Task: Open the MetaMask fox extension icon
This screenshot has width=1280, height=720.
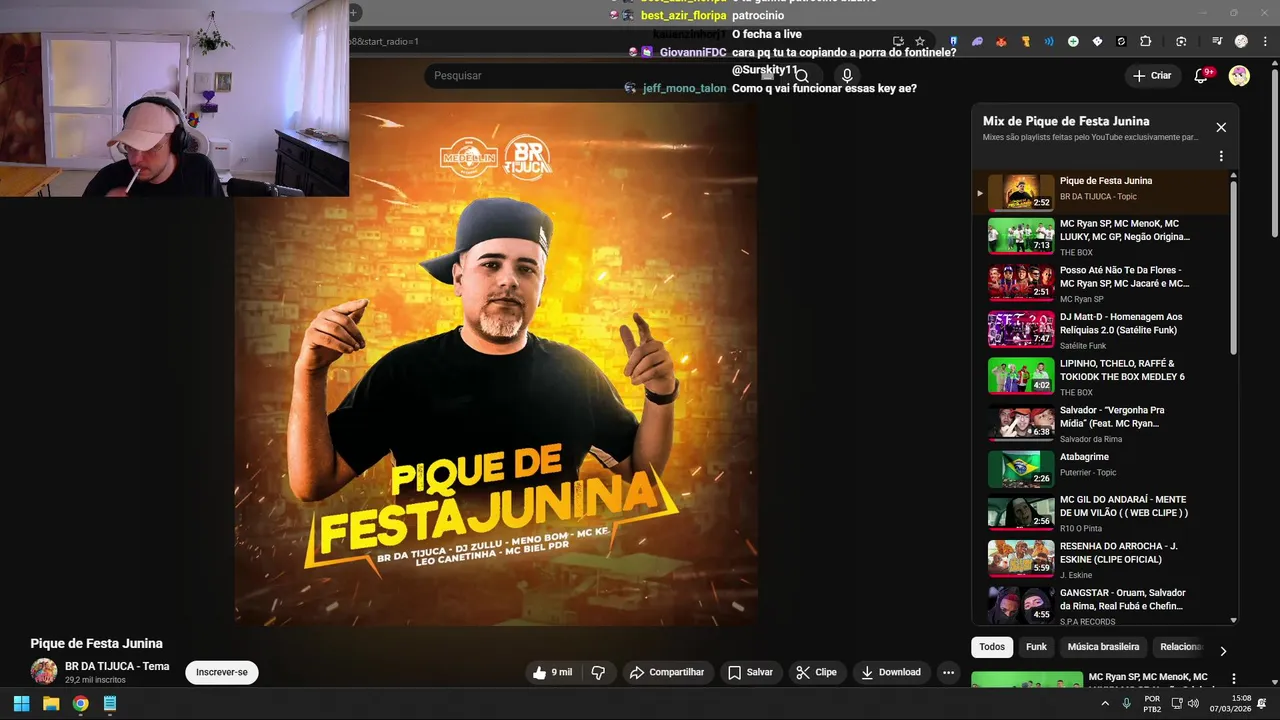Action: pyautogui.click(x=1001, y=42)
